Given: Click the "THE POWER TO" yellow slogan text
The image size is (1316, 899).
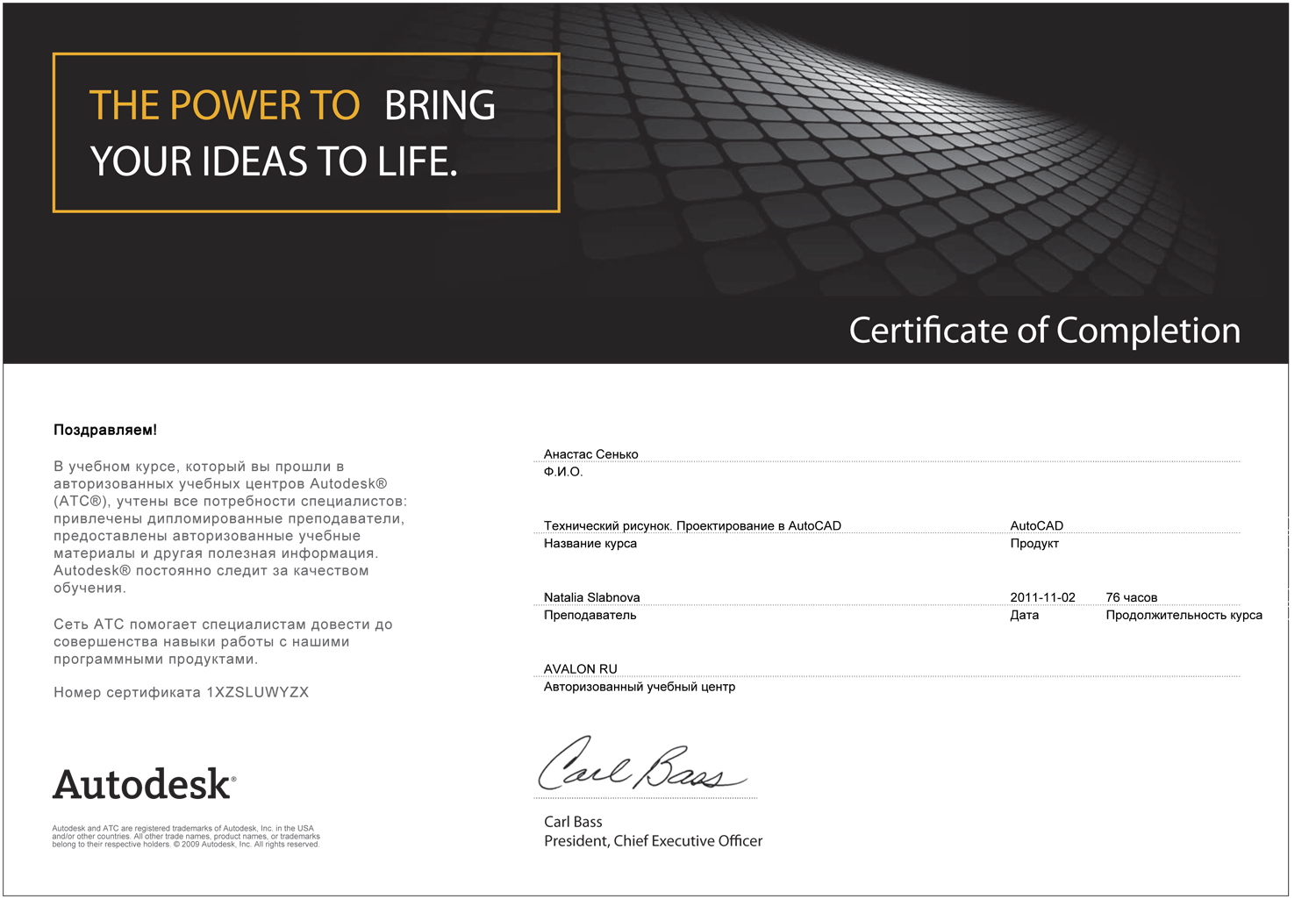Looking at the screenshot, I should 225,105.
